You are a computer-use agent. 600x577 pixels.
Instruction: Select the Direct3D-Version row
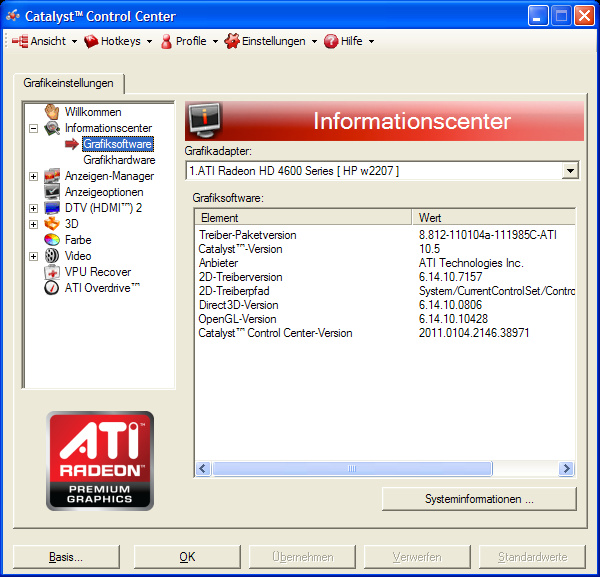pyautogui.click(x=385, y=305)
